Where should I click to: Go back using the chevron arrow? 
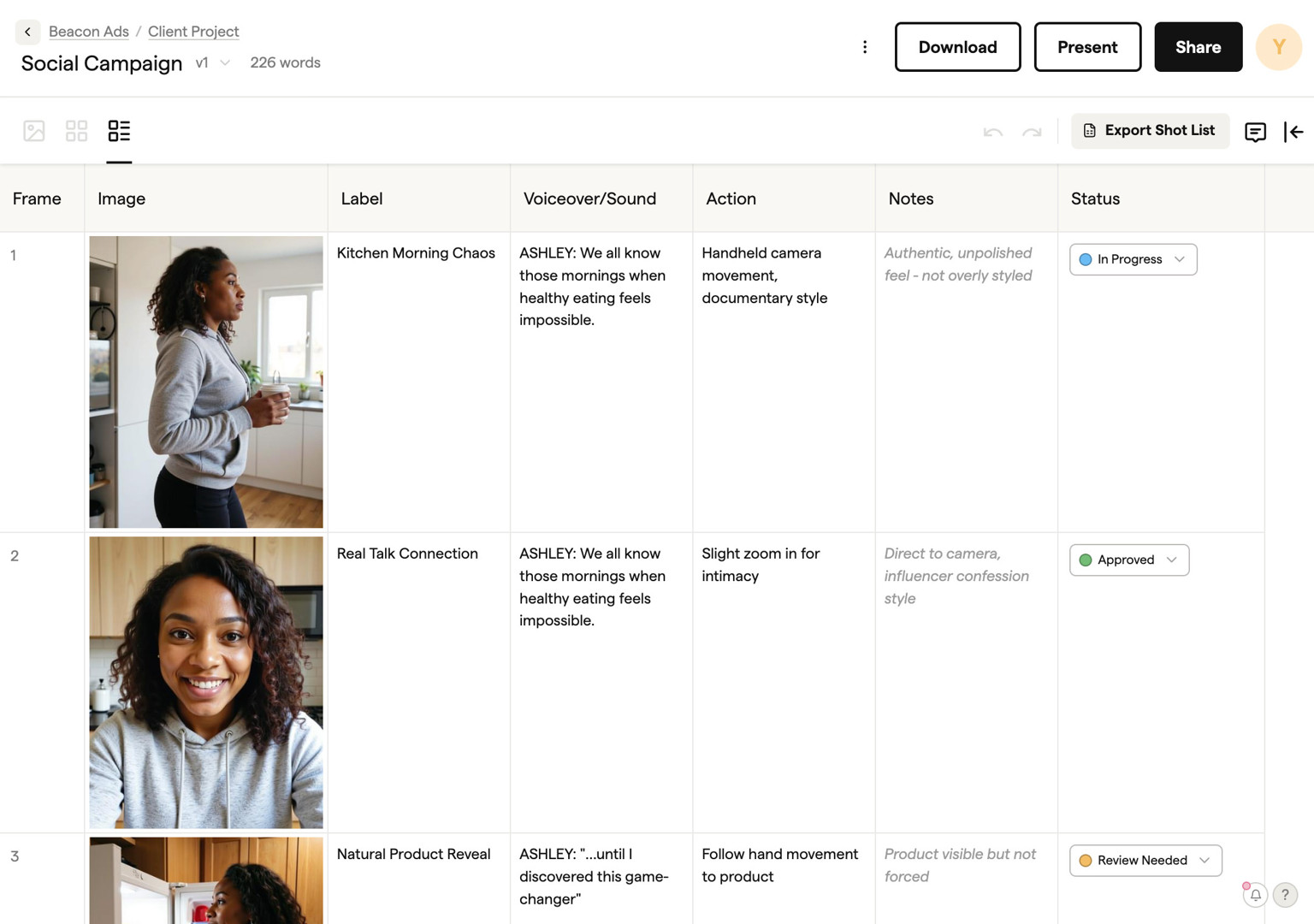(27, 32)
